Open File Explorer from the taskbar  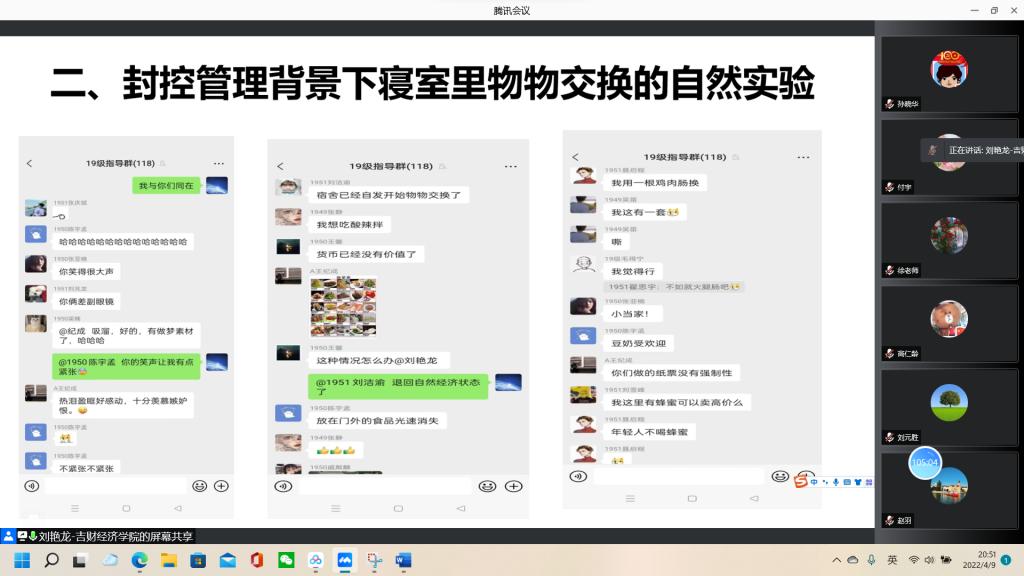pos(169,560)
